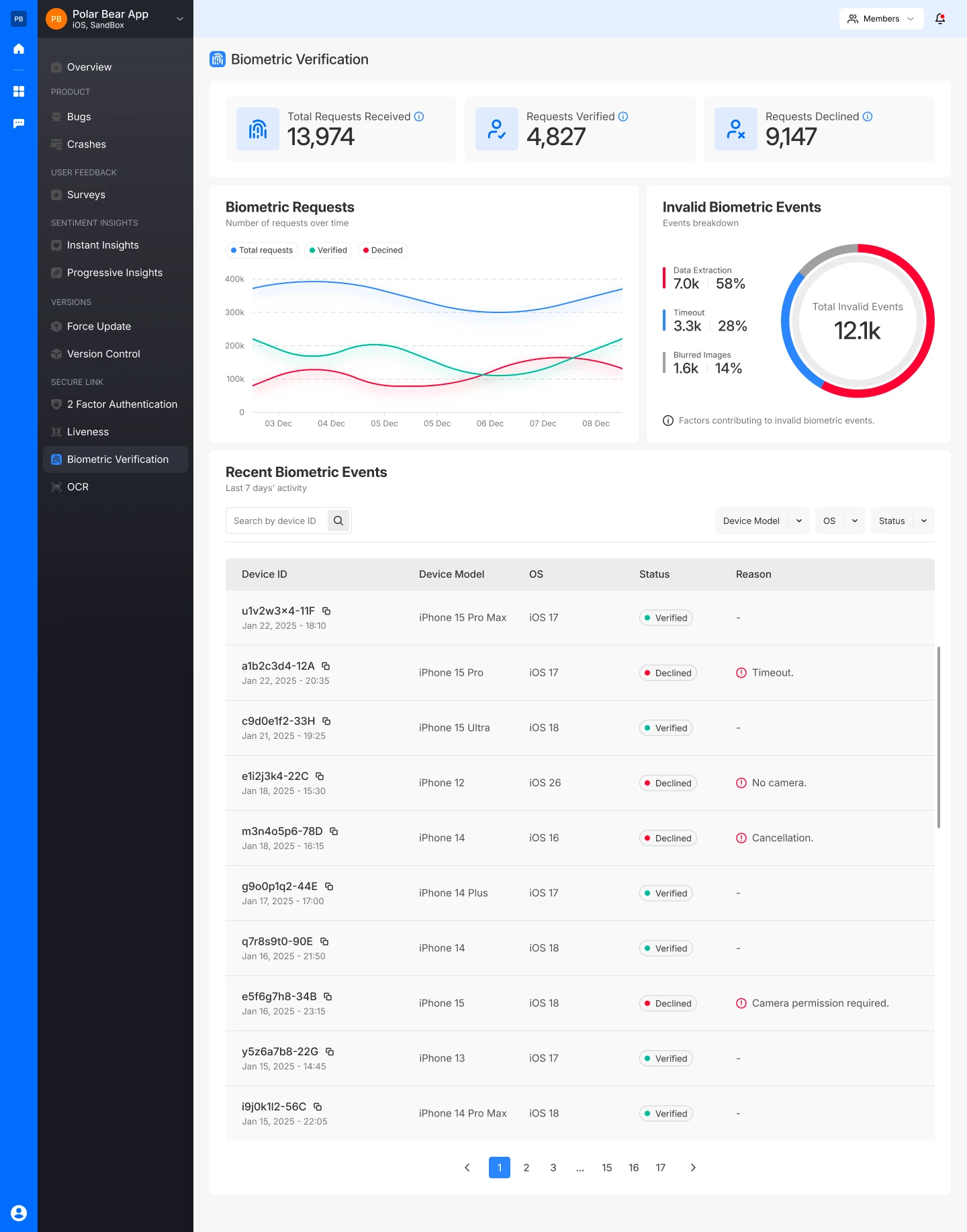Toggle the Verified chart legend

328,250
